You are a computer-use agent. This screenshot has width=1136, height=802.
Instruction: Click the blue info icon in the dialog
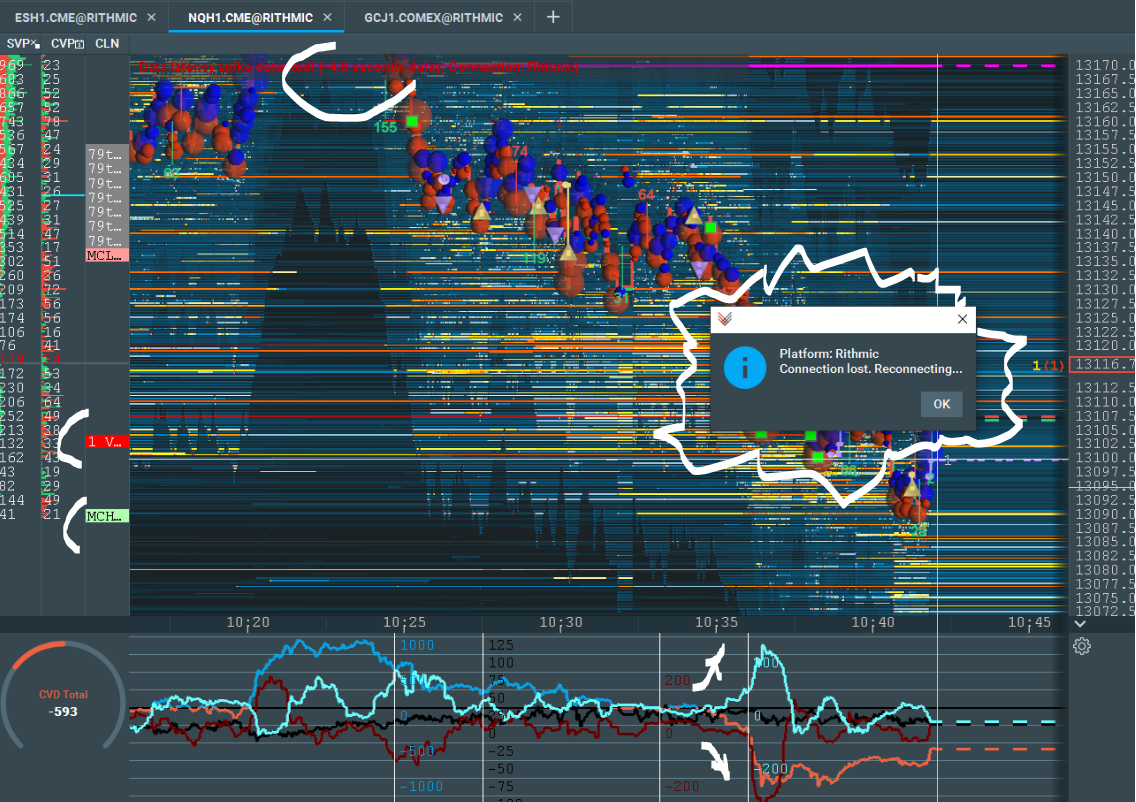pos(745,367)
